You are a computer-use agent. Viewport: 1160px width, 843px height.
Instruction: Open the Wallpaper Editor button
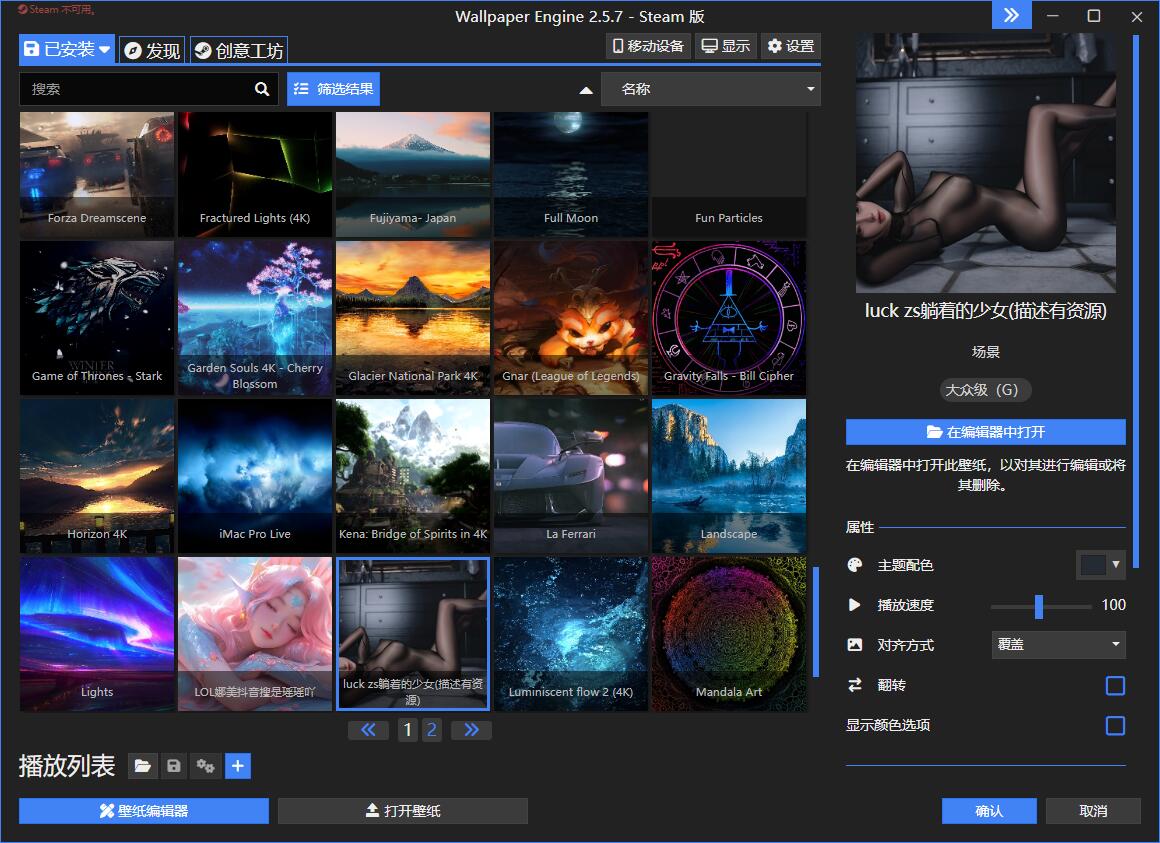144,811
